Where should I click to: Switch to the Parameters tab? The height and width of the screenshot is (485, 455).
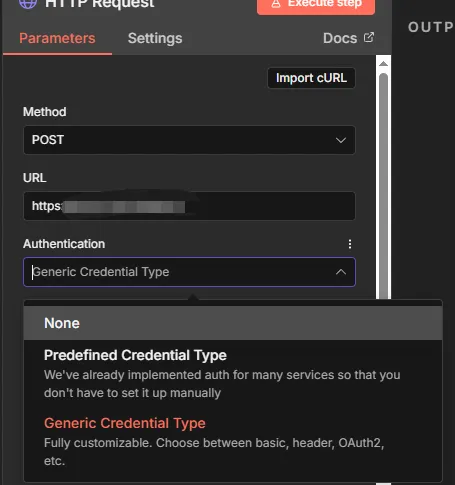point(57,38)
